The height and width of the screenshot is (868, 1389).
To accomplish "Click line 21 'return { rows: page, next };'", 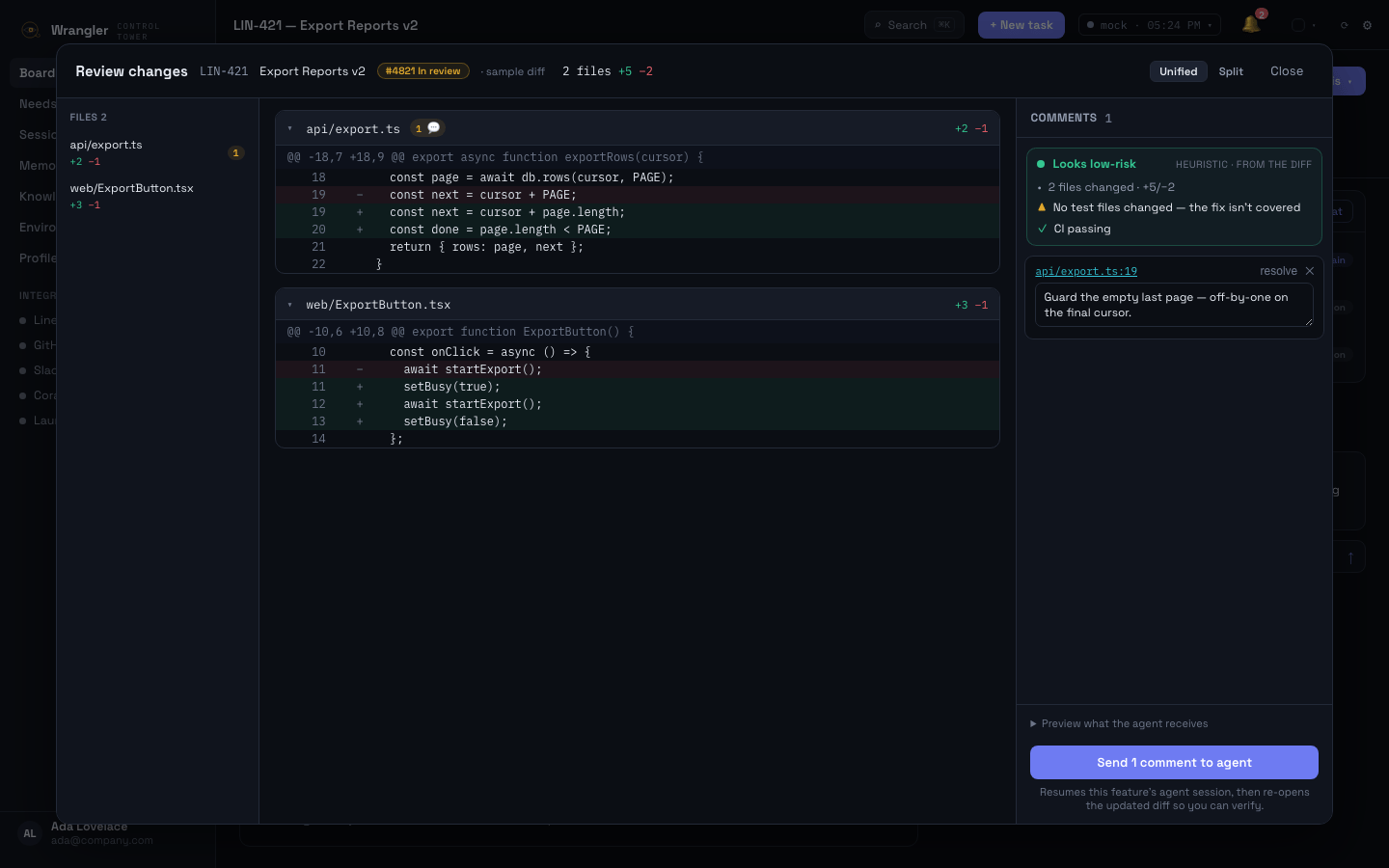I will click(x=638, y=247).
